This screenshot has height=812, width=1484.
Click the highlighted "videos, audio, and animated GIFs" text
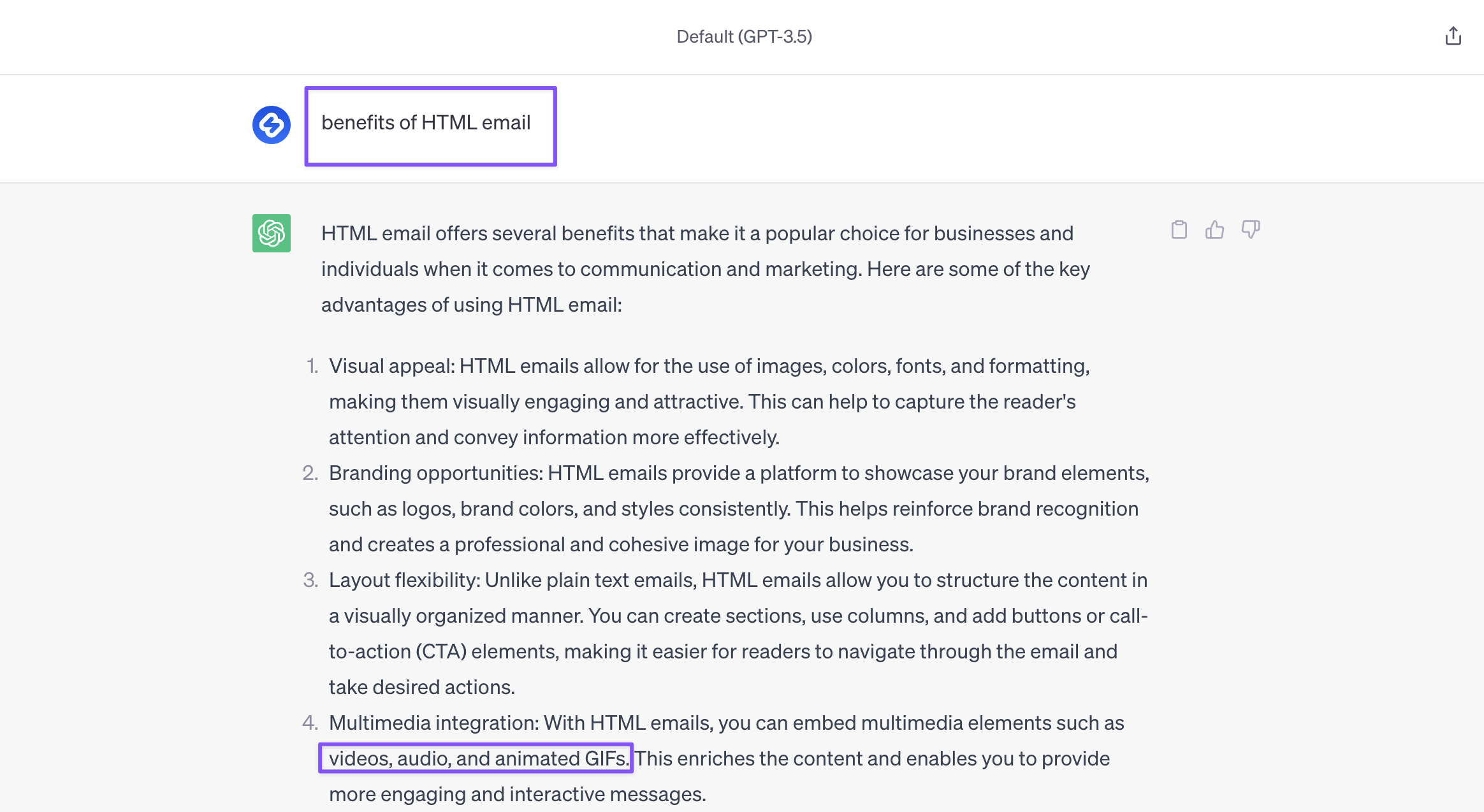point(477,758)
